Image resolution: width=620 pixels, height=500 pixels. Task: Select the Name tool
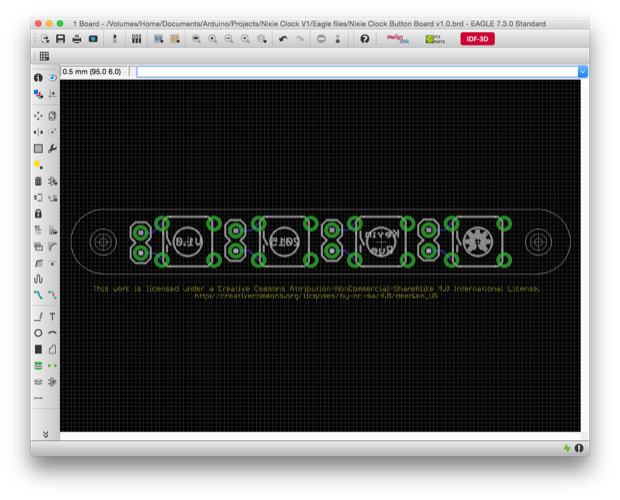tap(38, 230)
